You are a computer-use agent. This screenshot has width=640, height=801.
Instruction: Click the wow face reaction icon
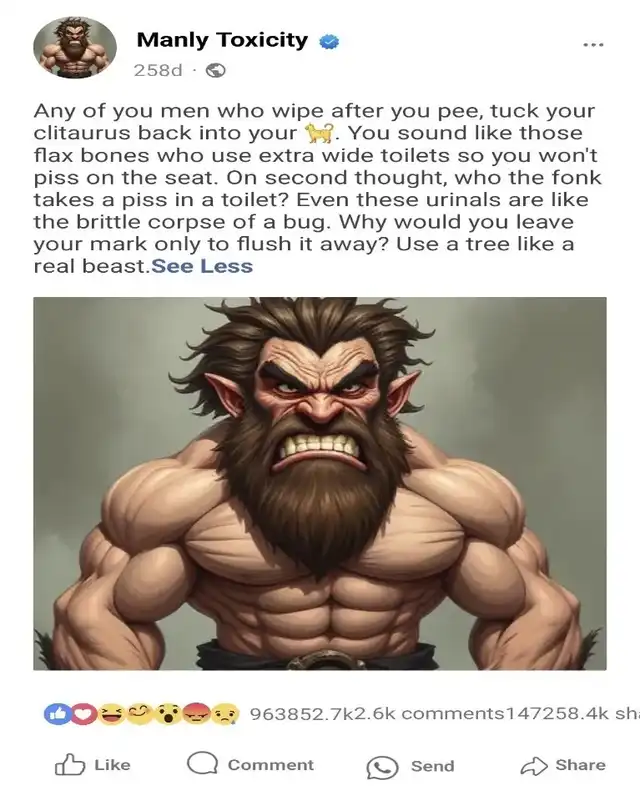tap(169, 714)
